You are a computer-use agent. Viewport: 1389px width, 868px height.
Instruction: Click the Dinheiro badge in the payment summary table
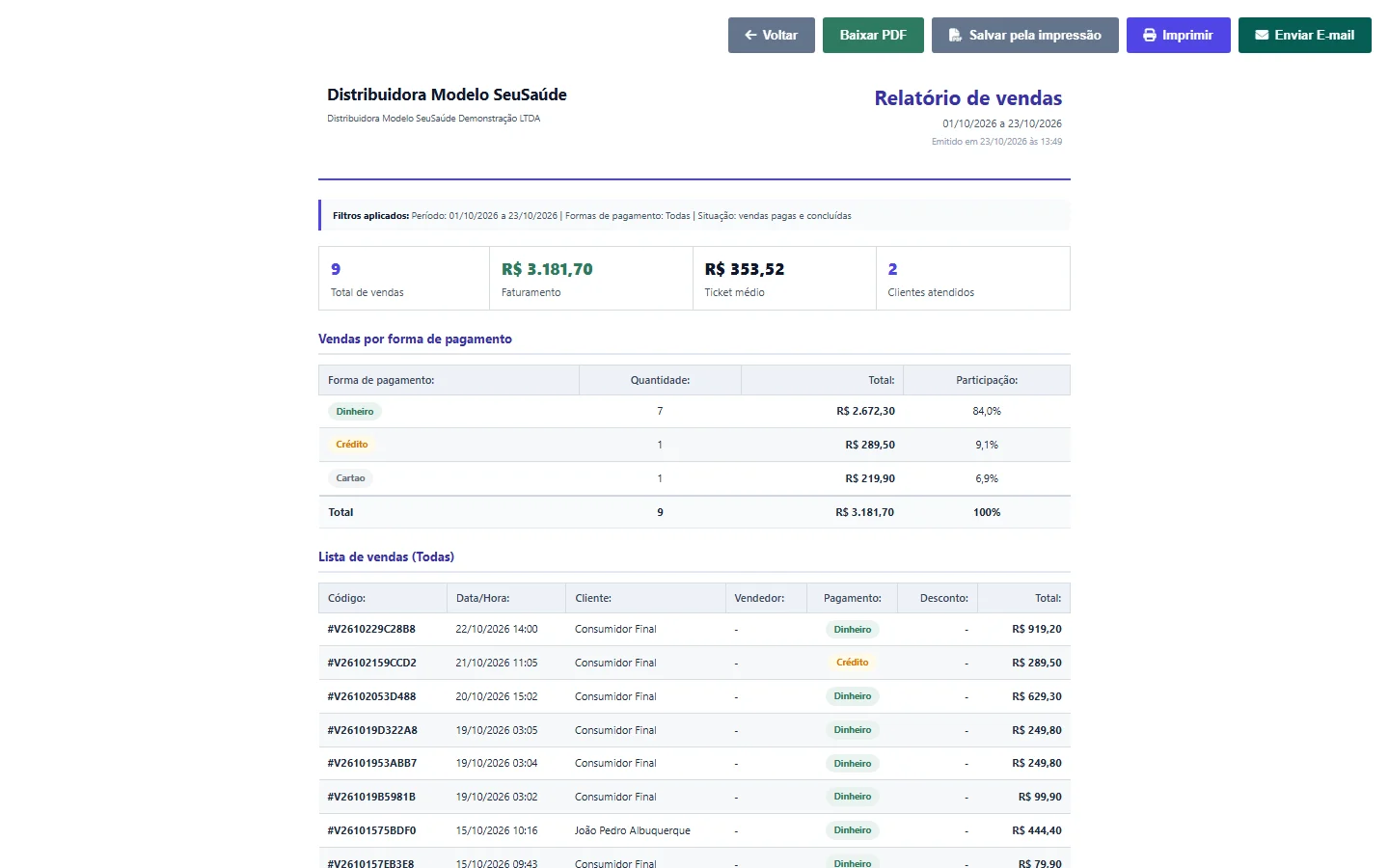click(x=355, y=412)
